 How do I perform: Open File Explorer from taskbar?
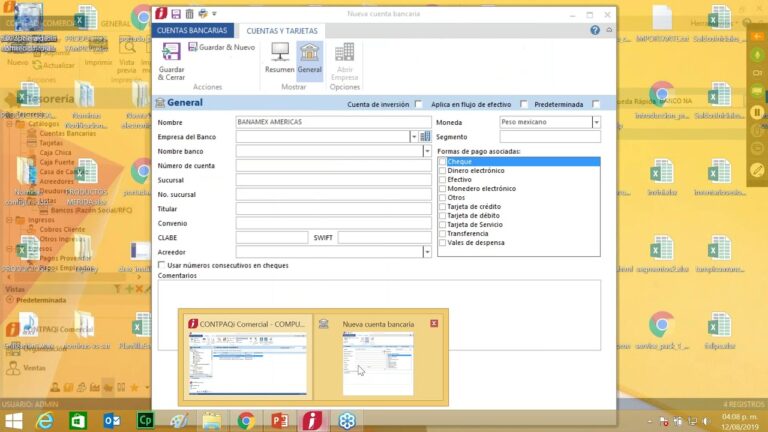[x=212, y=421]
